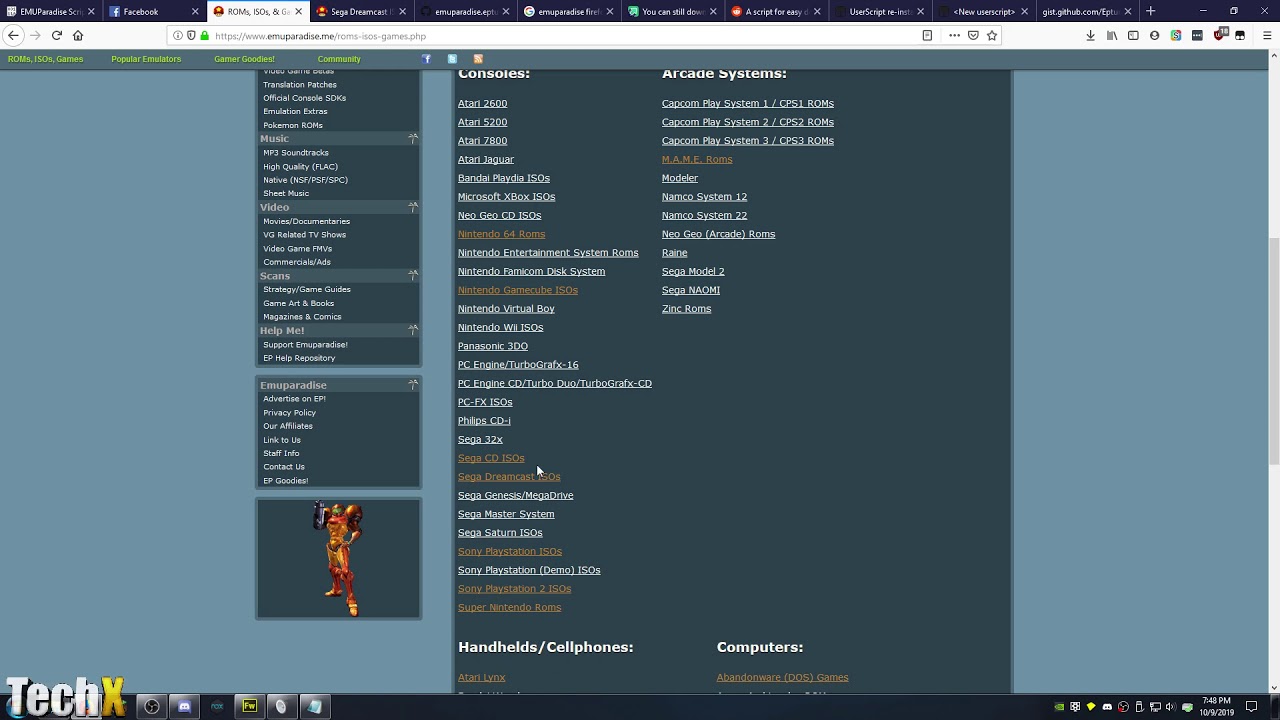Open the Sega NAOMI link
The height and width of the screenshot is (720, 1280).
pos(690,290)
